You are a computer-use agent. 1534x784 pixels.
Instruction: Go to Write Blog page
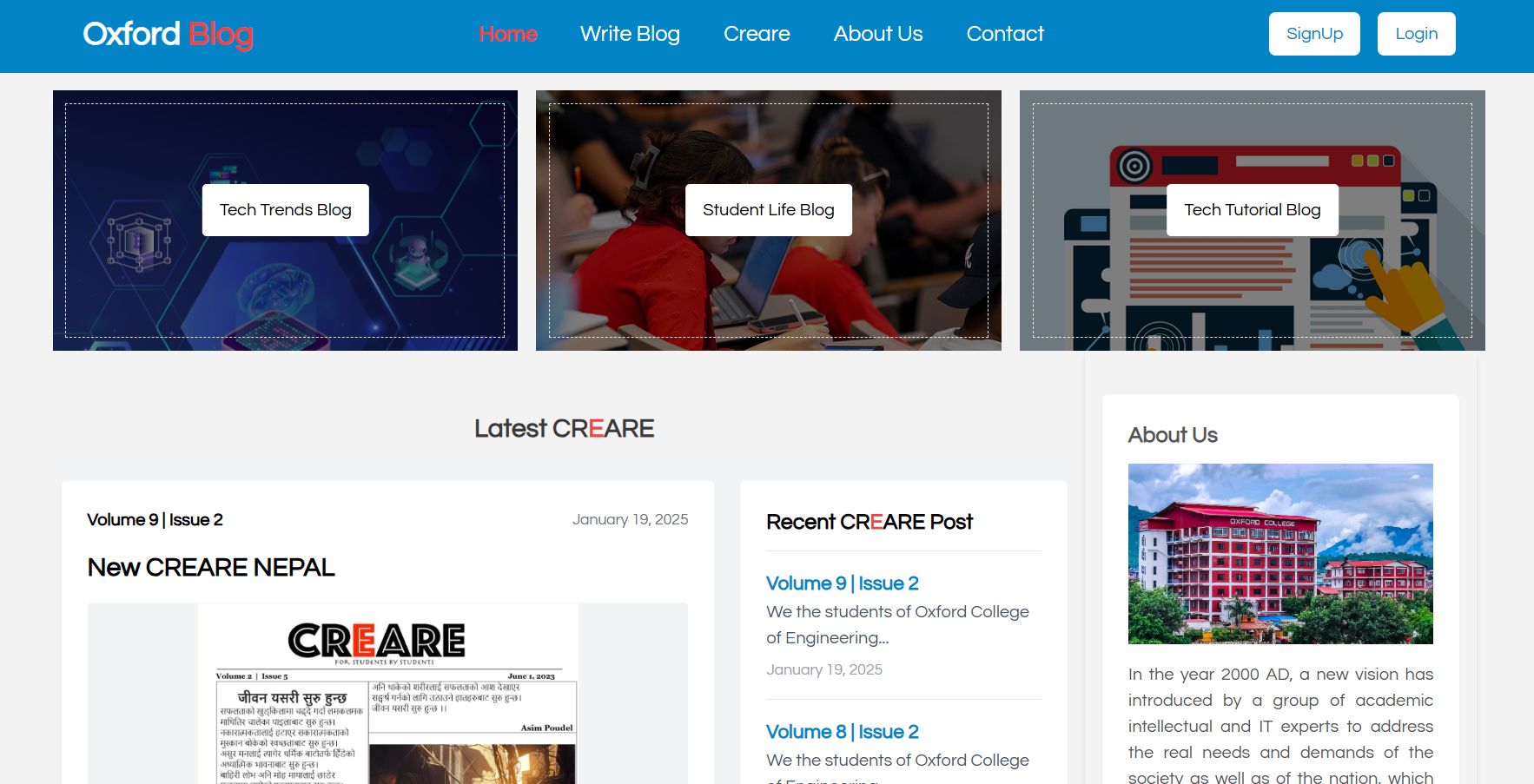pos(630,34)
